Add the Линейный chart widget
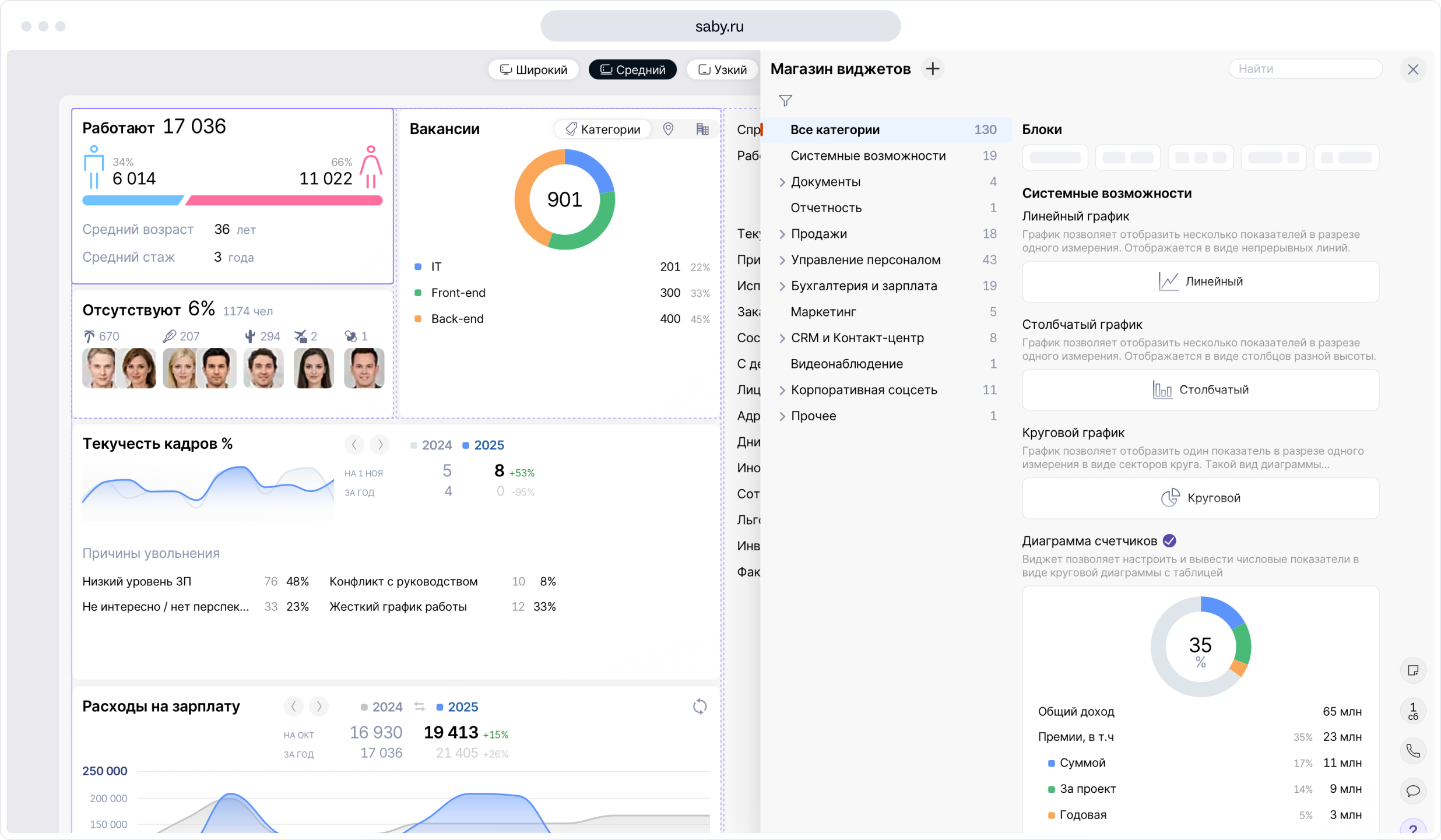1441x840 pixels. [x=1200, y=282]
